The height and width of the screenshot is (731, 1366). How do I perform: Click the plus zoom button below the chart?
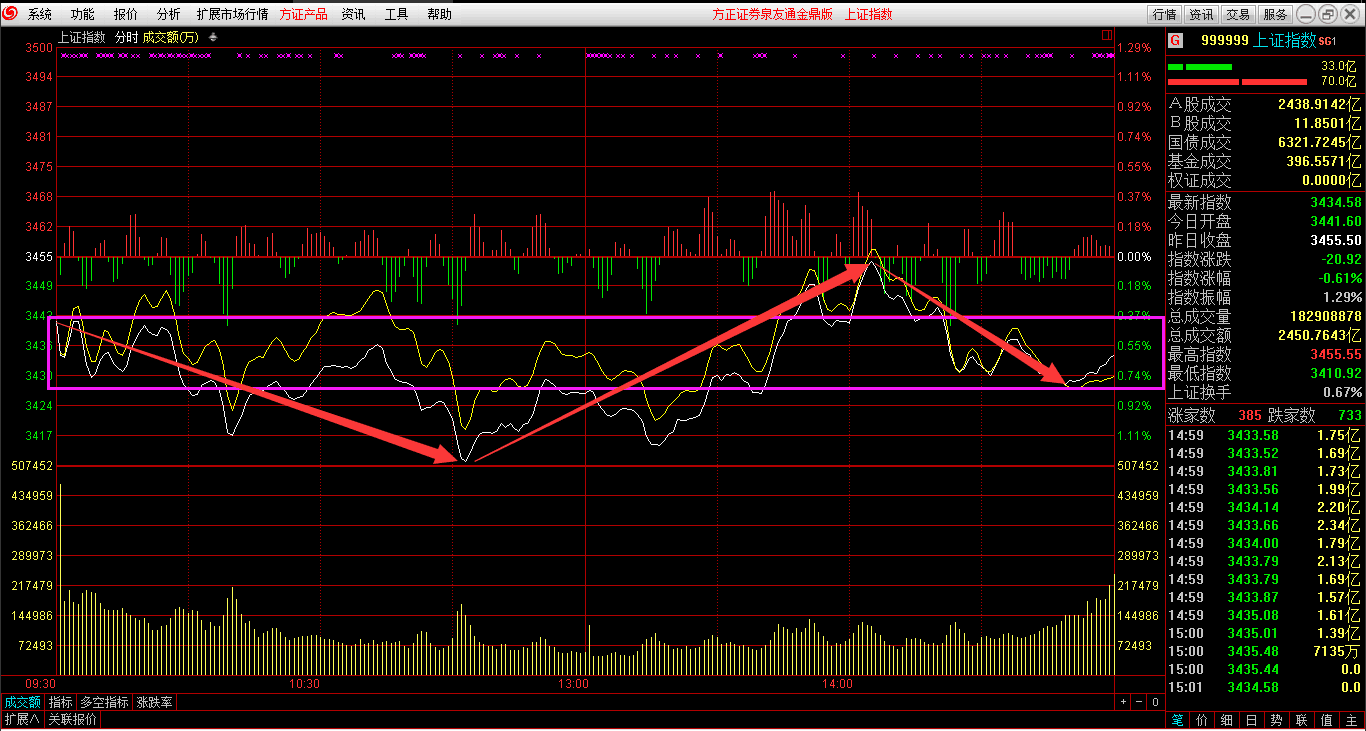point(1123,702)
